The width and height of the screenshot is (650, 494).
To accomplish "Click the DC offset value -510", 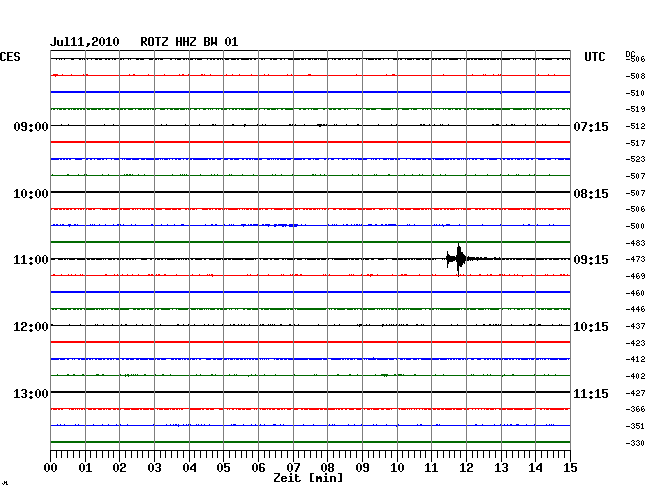I will 635,93.
